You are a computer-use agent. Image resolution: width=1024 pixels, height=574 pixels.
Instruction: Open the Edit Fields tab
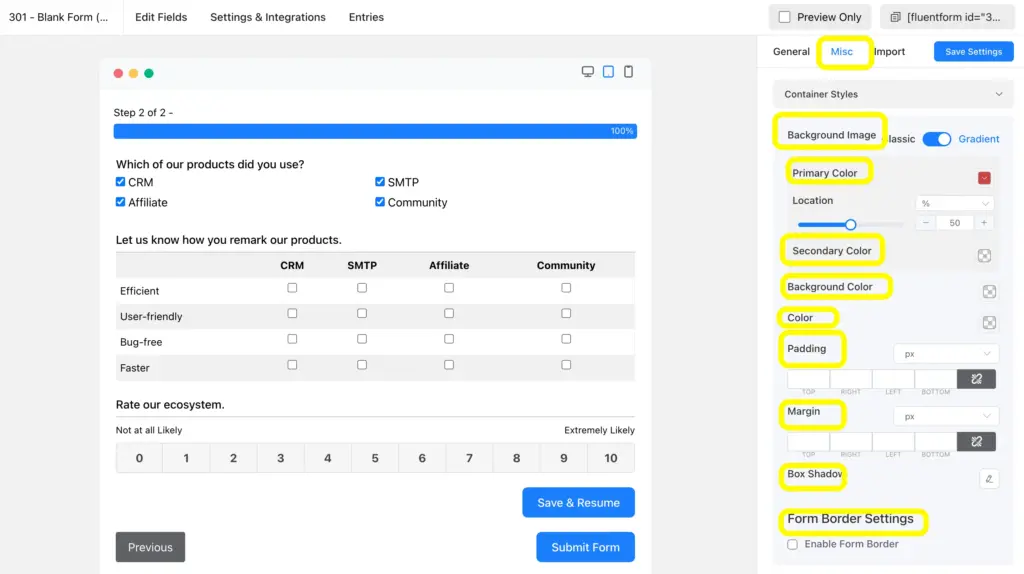161,17
